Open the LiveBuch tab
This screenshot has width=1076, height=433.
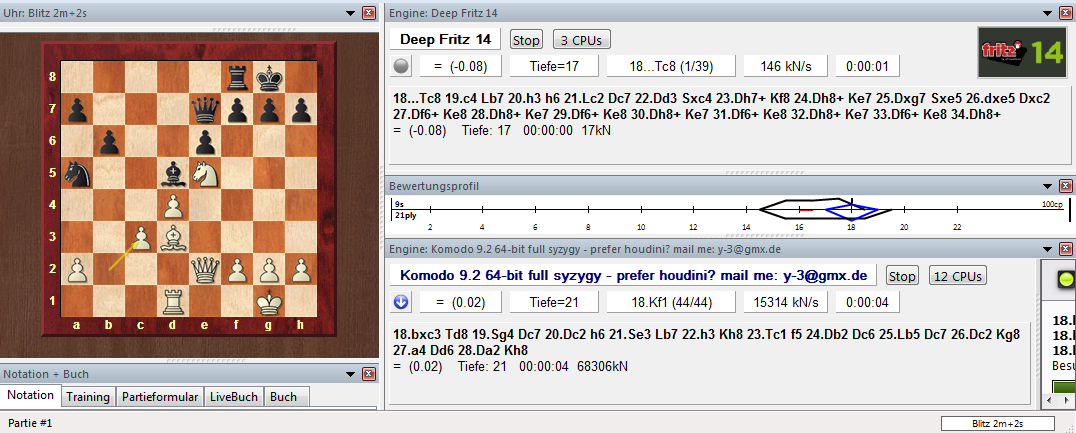pos(234,397)
